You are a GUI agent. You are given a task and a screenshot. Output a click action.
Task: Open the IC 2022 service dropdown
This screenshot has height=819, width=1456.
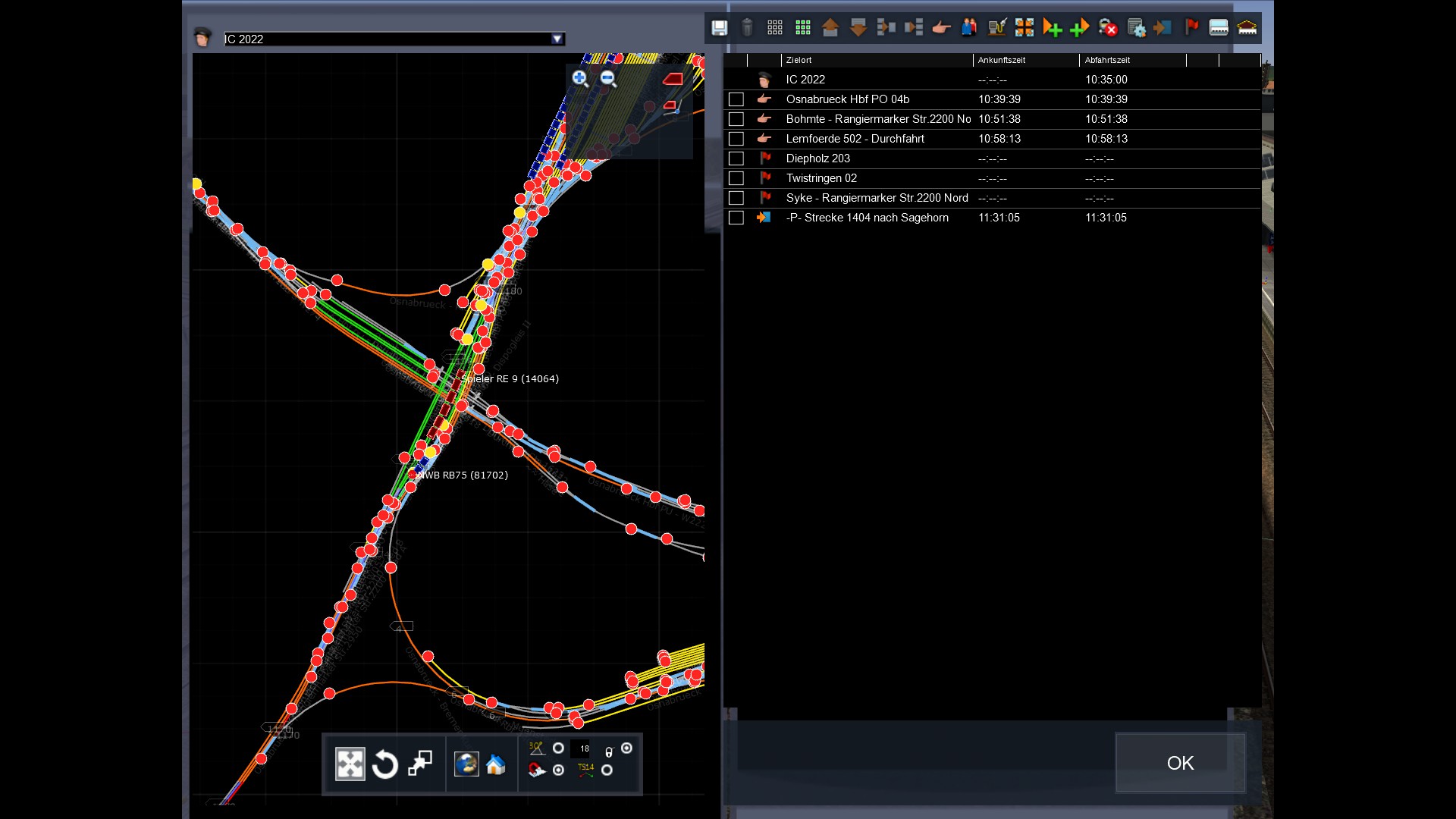click(557, 39)
